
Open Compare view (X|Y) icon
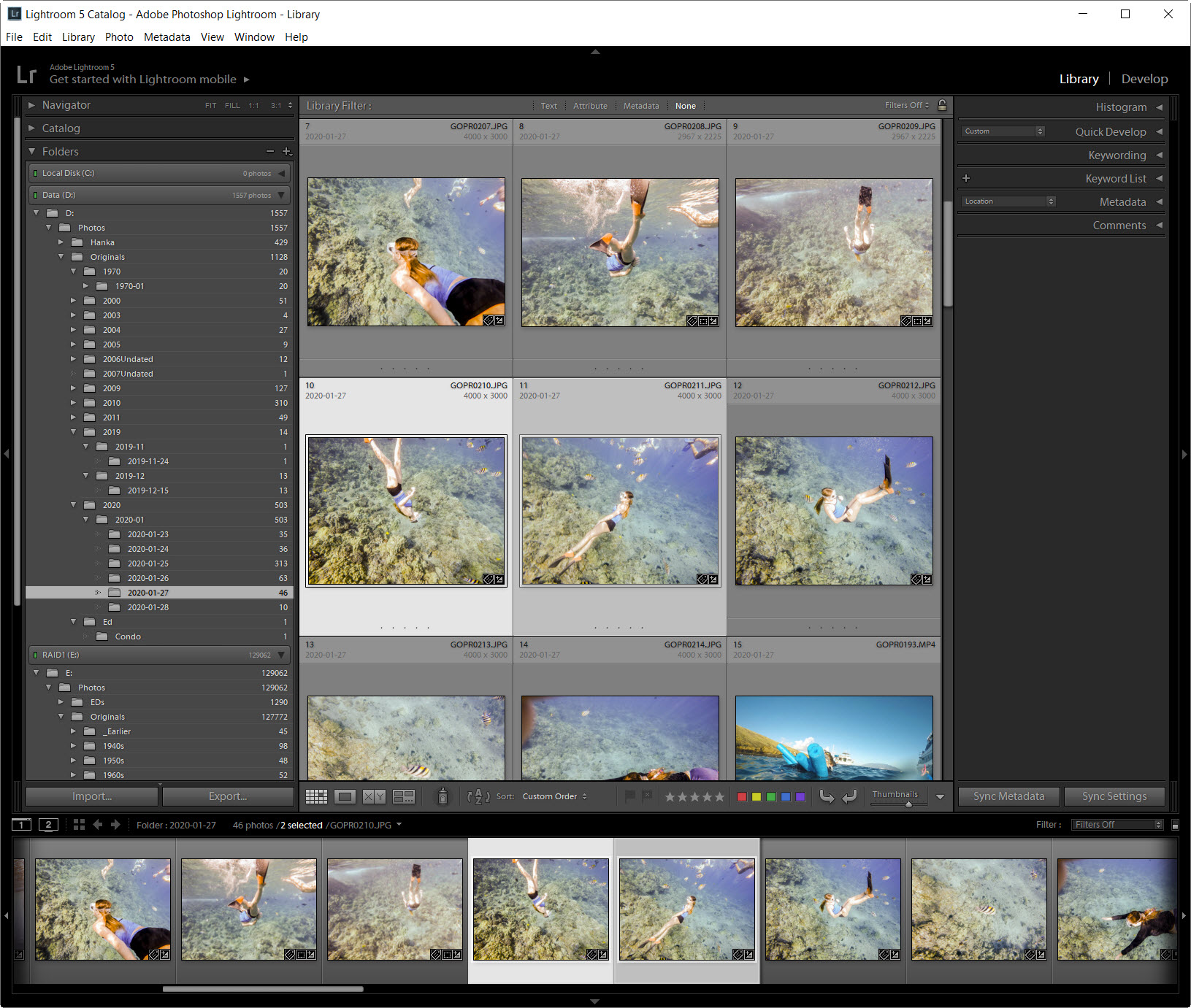(x=374, y=796)
